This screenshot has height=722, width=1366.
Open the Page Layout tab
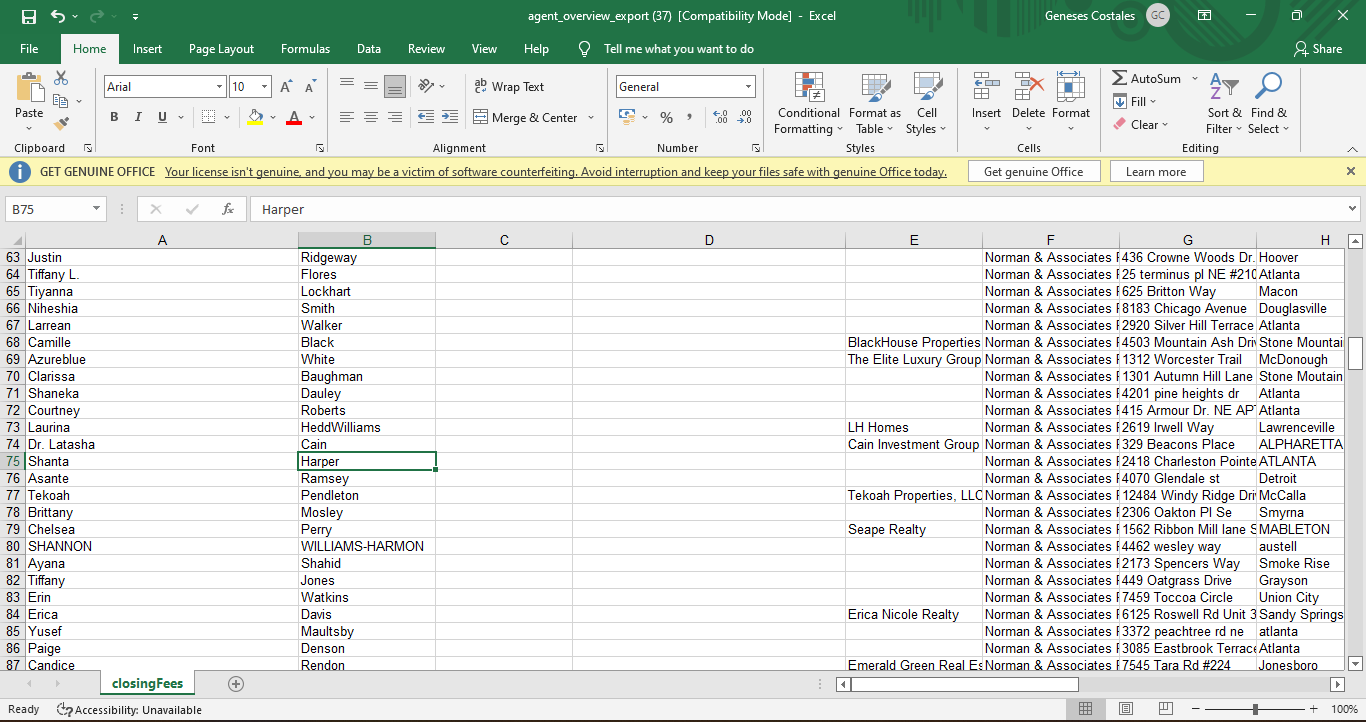221,49
